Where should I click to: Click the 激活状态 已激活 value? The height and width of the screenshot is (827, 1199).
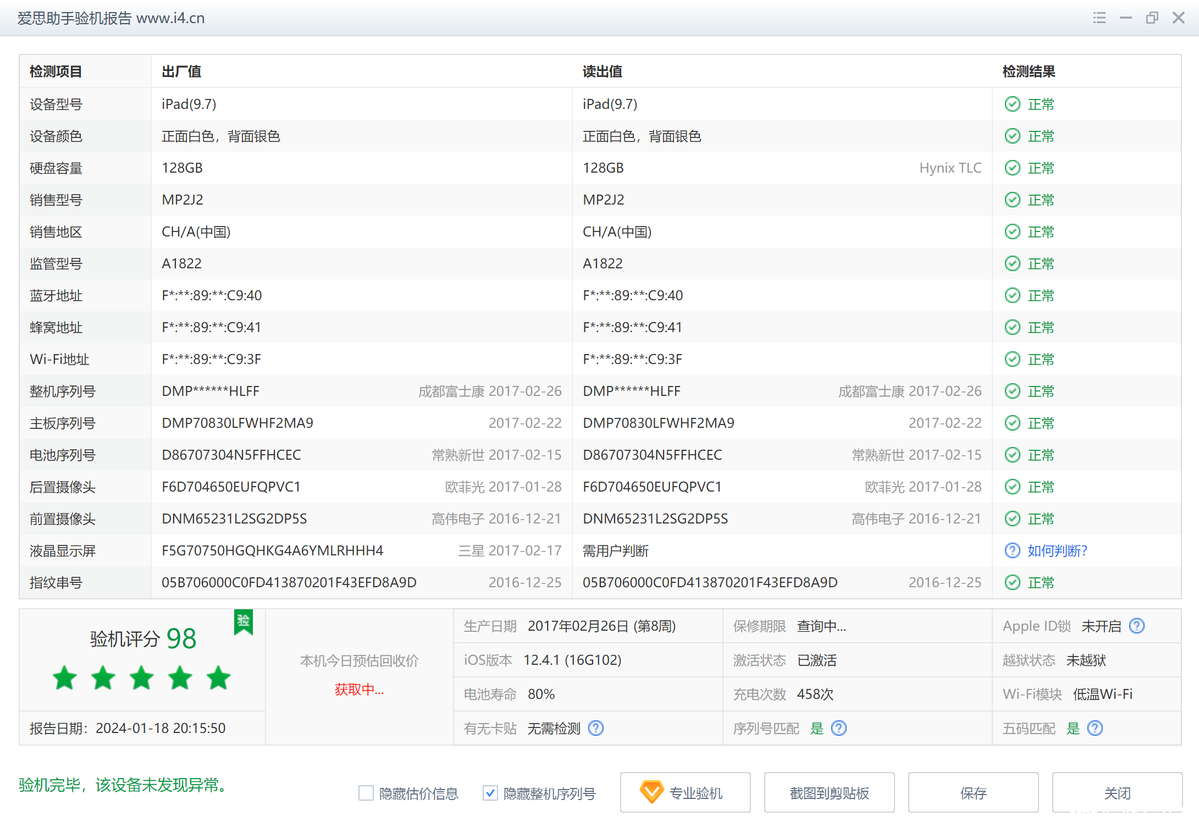[x=817, y=660]
